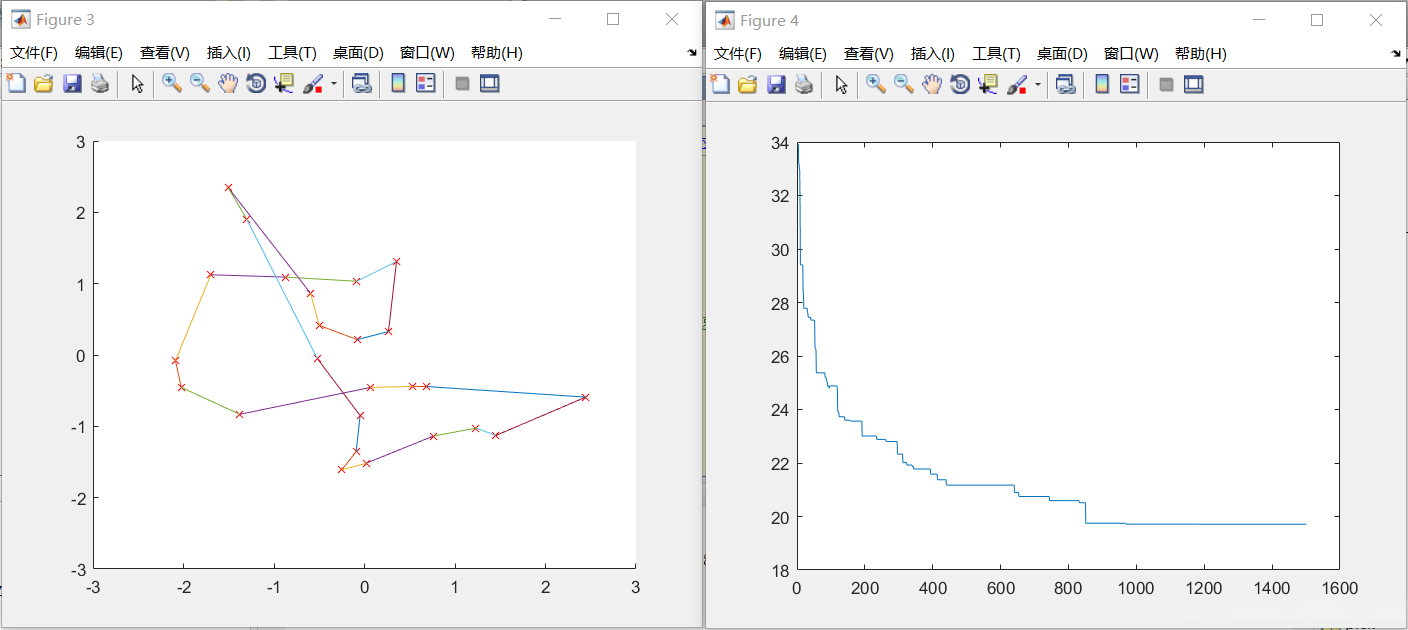Expand Brush tool color dropdown in Figure 3
Image resolution: width=1408 pixels, height=630 pixels.
(x=334, y=84)
